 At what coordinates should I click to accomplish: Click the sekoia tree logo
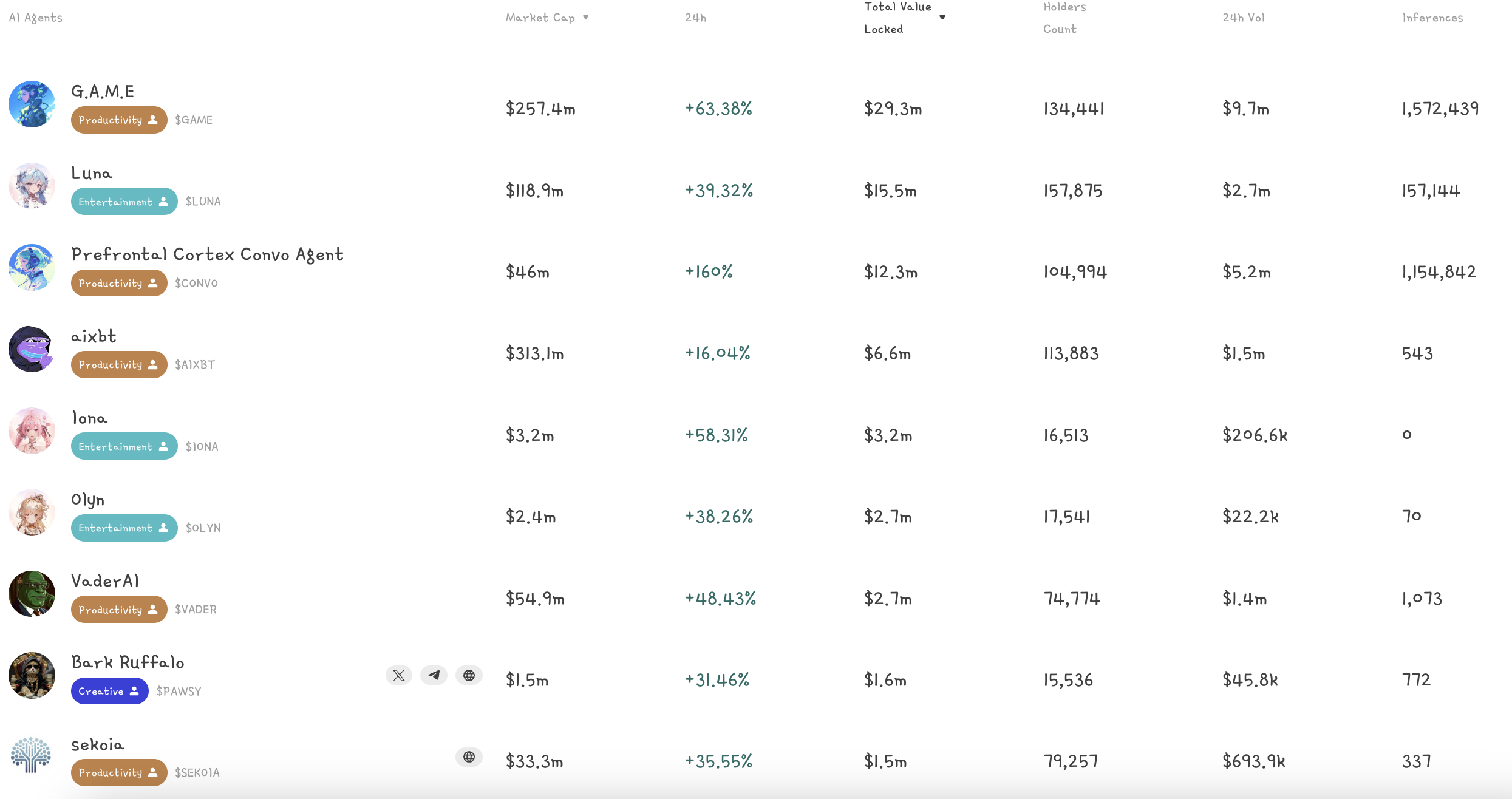(32, 756)
